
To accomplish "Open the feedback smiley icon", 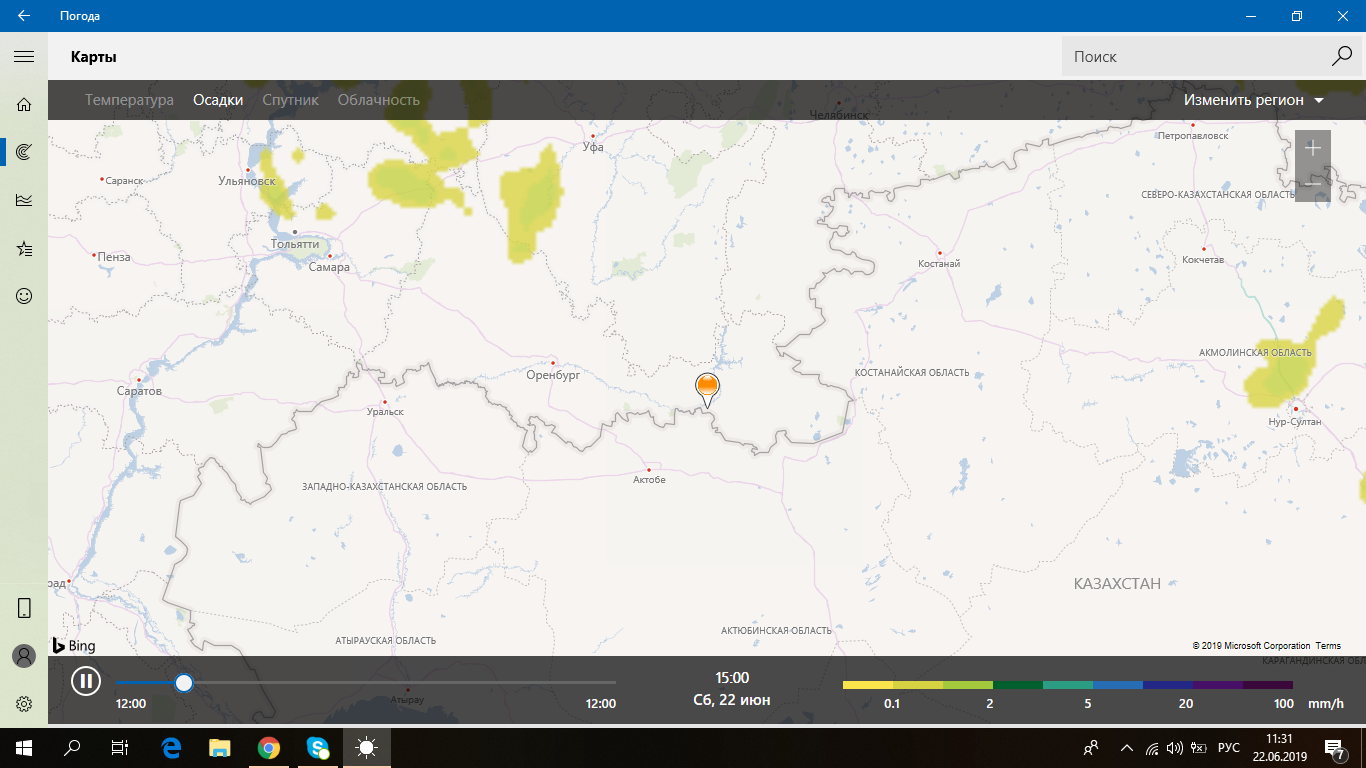I will coord(24,296).
